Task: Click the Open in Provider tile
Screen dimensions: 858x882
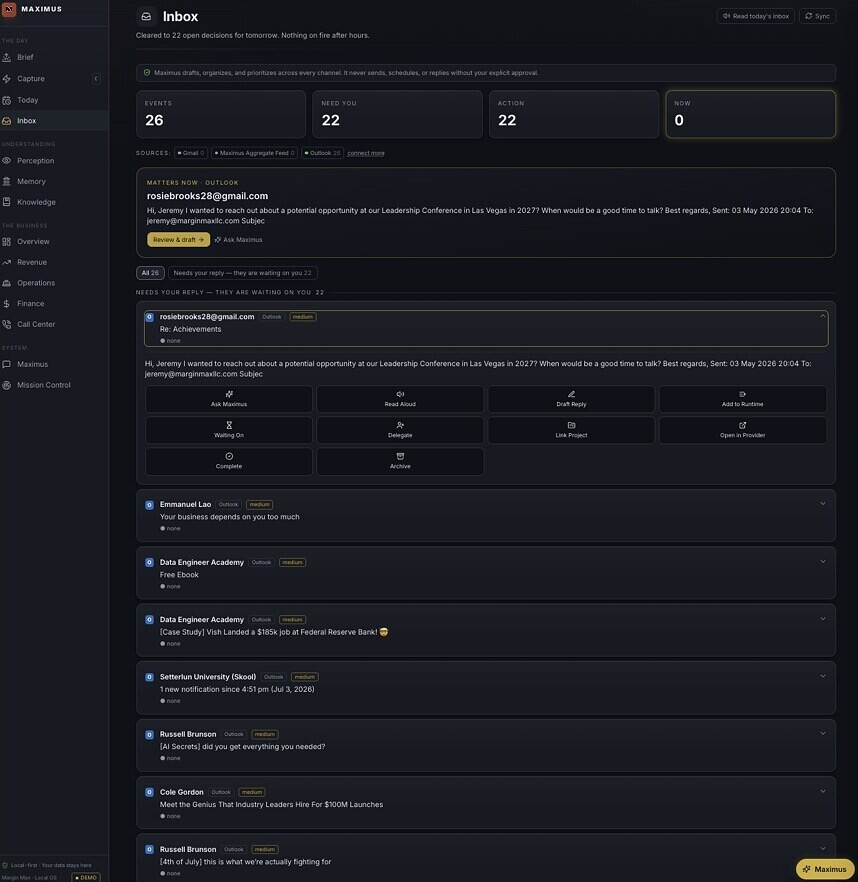Action: tap(743, 430)
